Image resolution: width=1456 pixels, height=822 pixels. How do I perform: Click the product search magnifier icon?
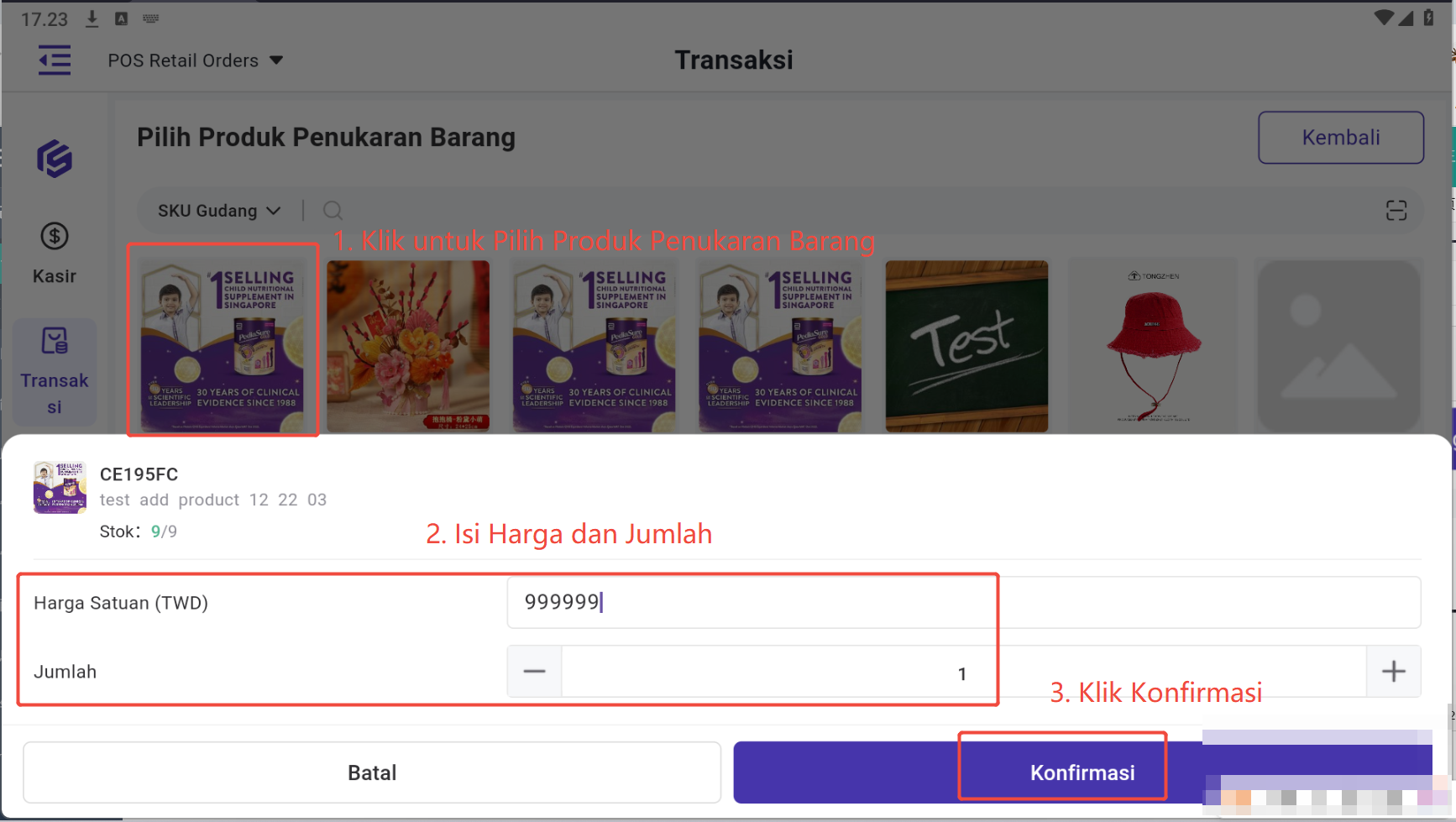pos(333,211)
